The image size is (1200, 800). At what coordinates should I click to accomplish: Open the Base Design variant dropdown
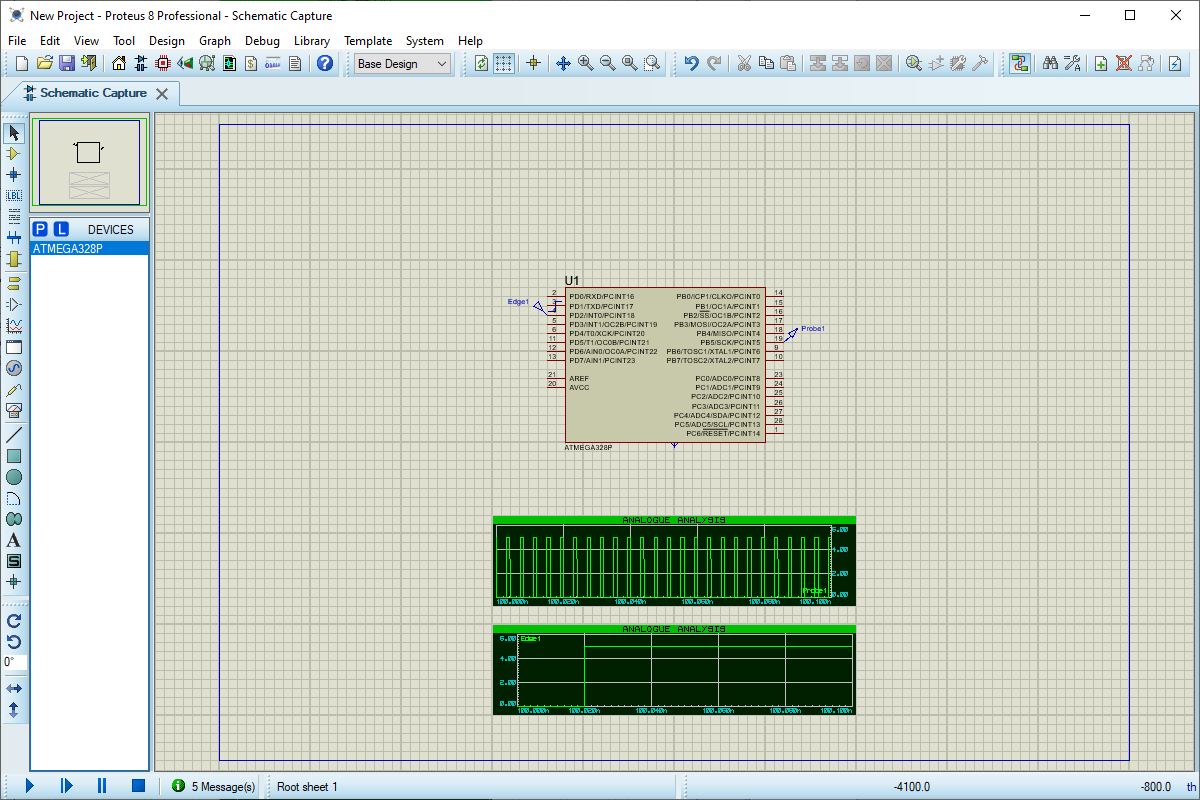tap(403, 64)
